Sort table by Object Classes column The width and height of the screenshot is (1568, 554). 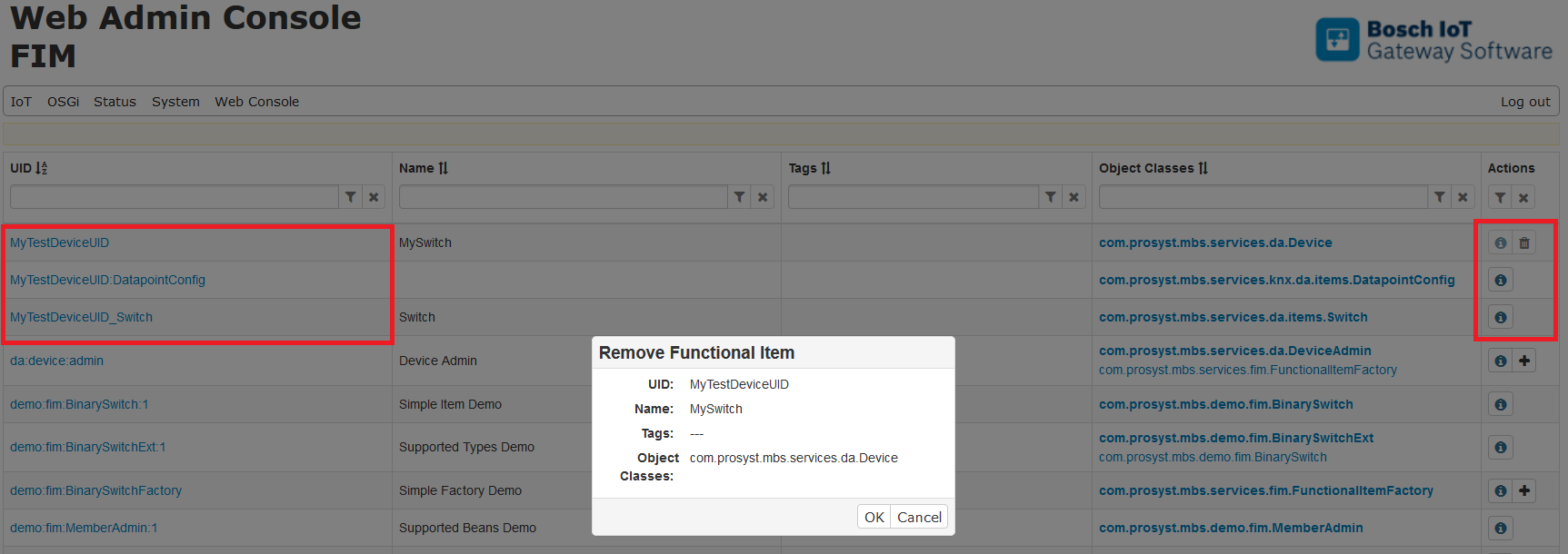pyautogui.click(x=1203, y=168)
